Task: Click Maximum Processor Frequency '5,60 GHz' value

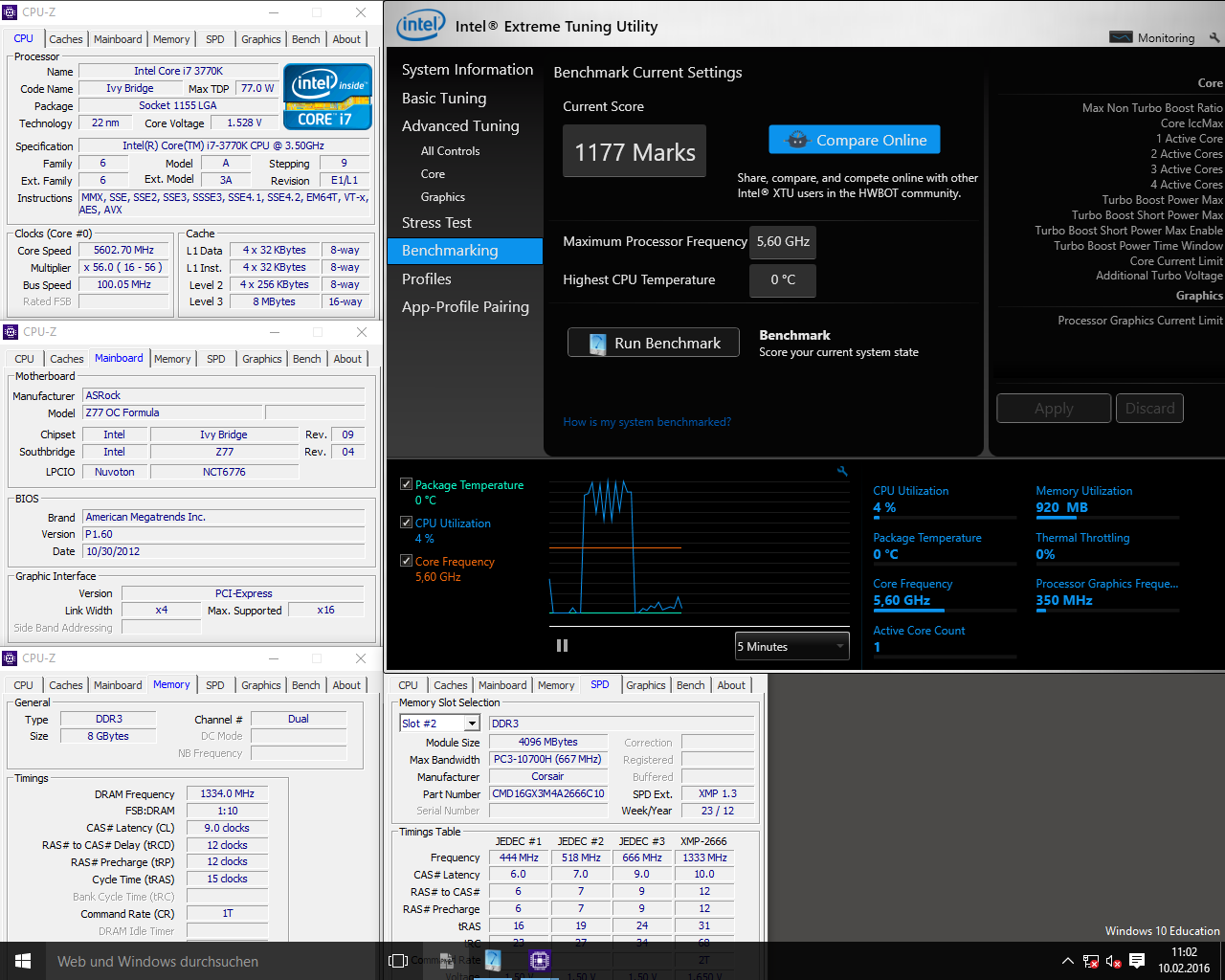Action: (783, 241)
